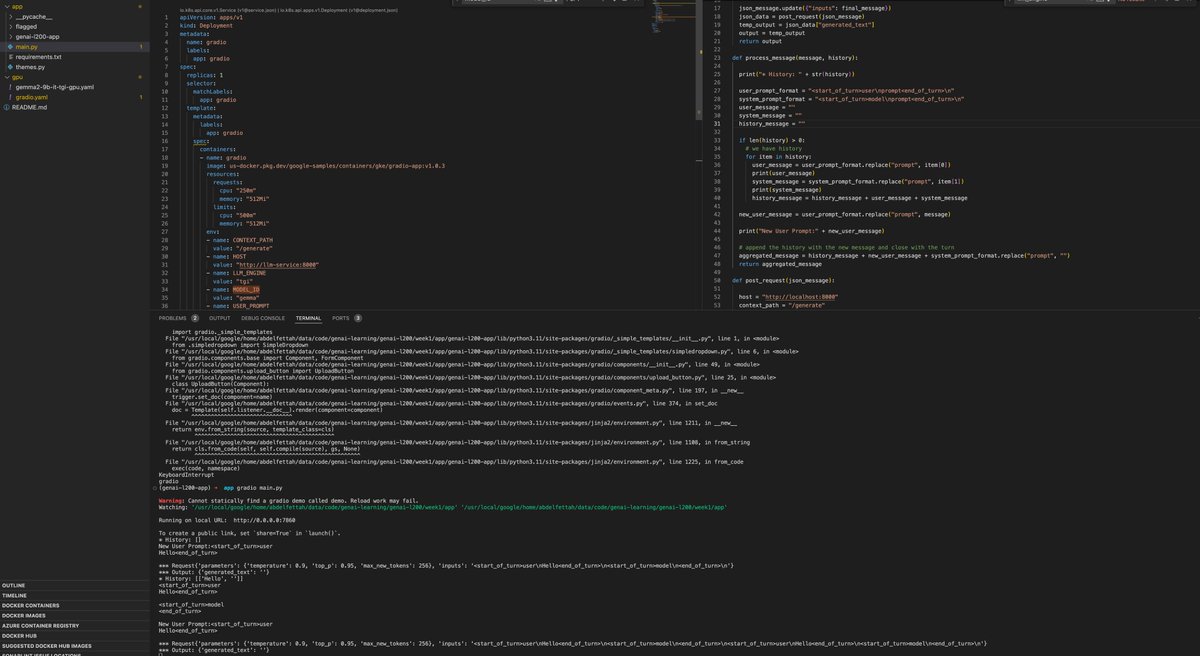Image resolution: width=1200 pixels, height=656 pixels.
Task: Collapse the app folder in explorer
Action: click(x=6, y=6)
